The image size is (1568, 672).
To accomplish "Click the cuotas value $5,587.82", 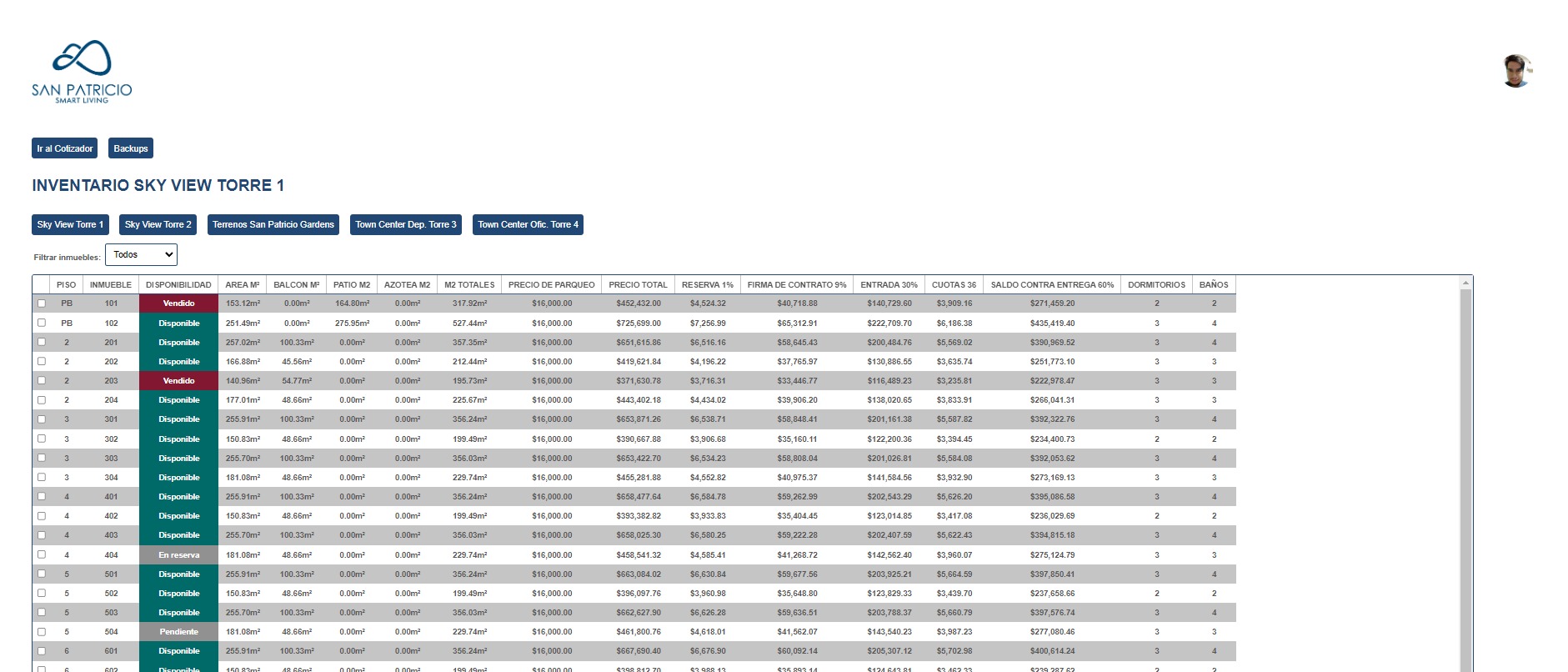I will pos(954,419).
